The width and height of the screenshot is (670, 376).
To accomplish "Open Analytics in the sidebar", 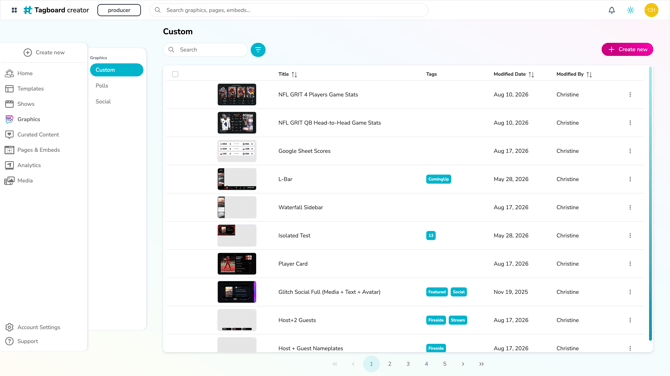I will 29,165.
